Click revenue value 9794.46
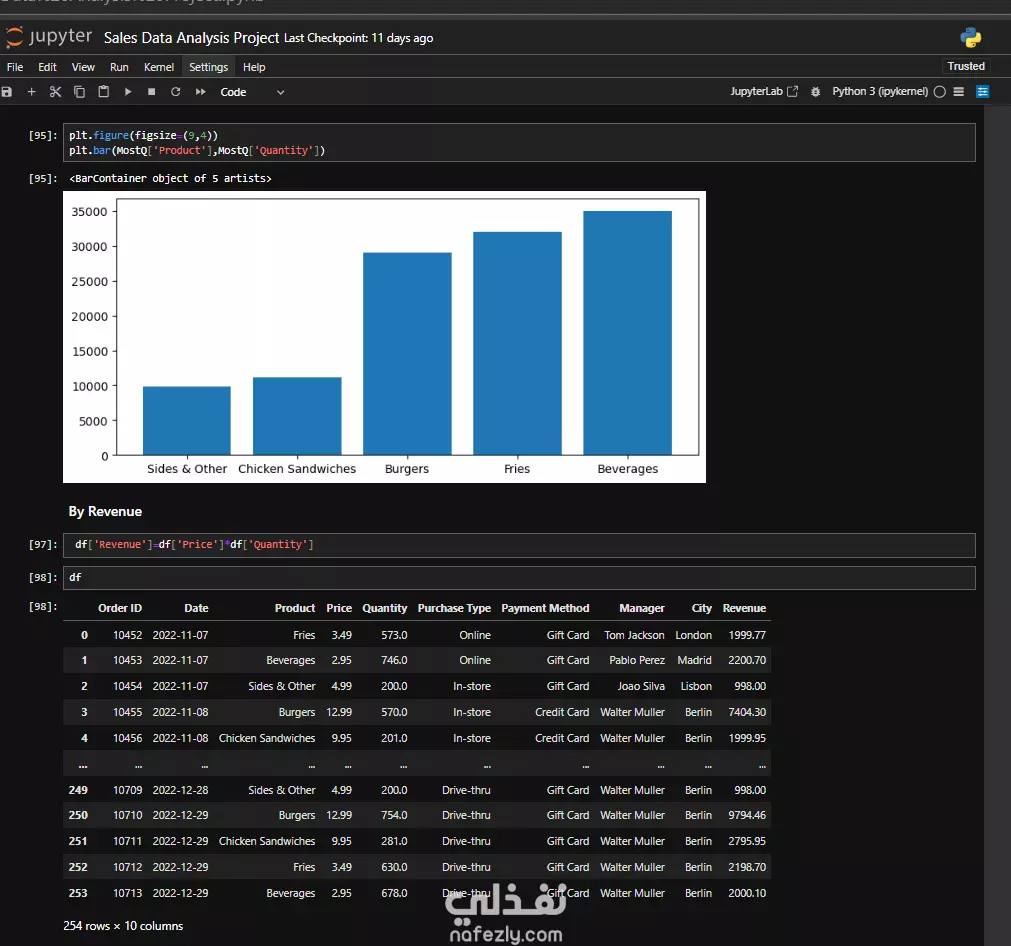Viewport: 1011px width, 946px height. 747,815
